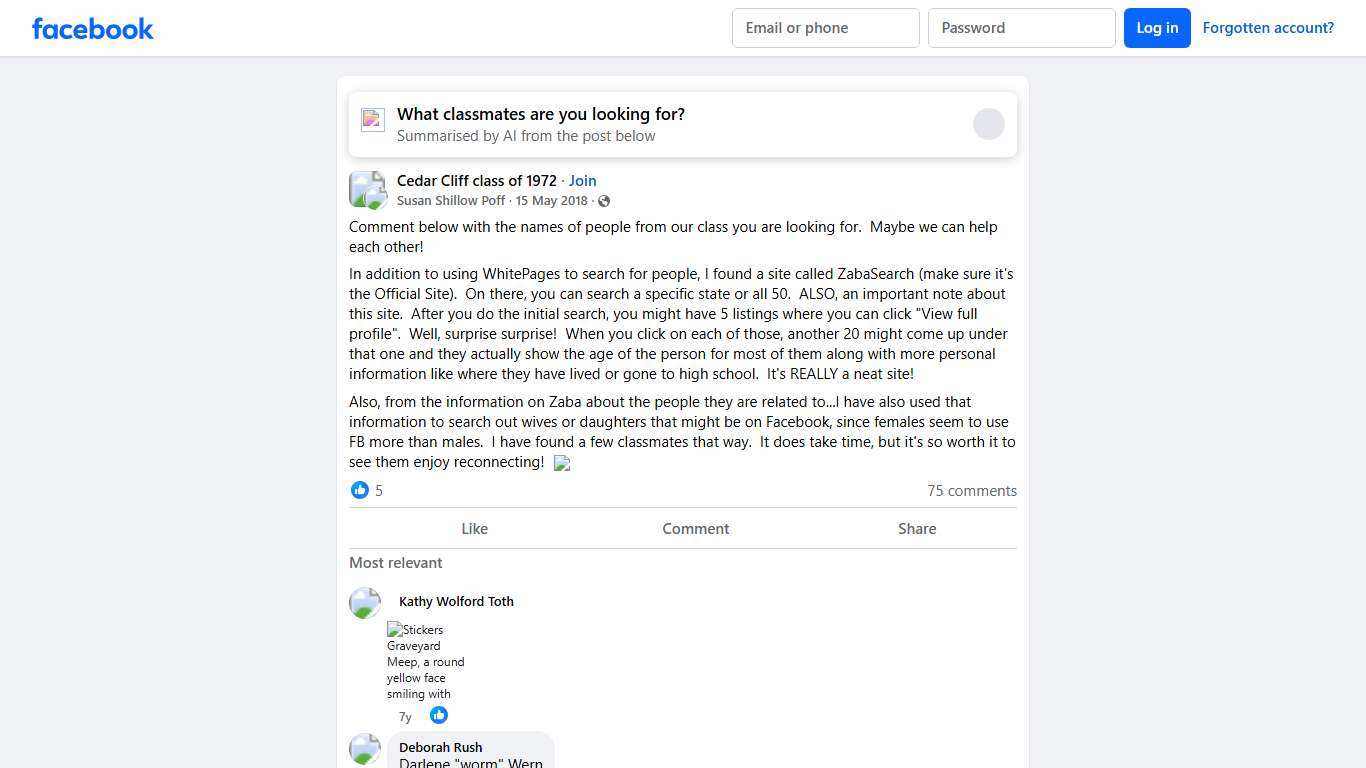Click into the Password field

coord(1021,28)
